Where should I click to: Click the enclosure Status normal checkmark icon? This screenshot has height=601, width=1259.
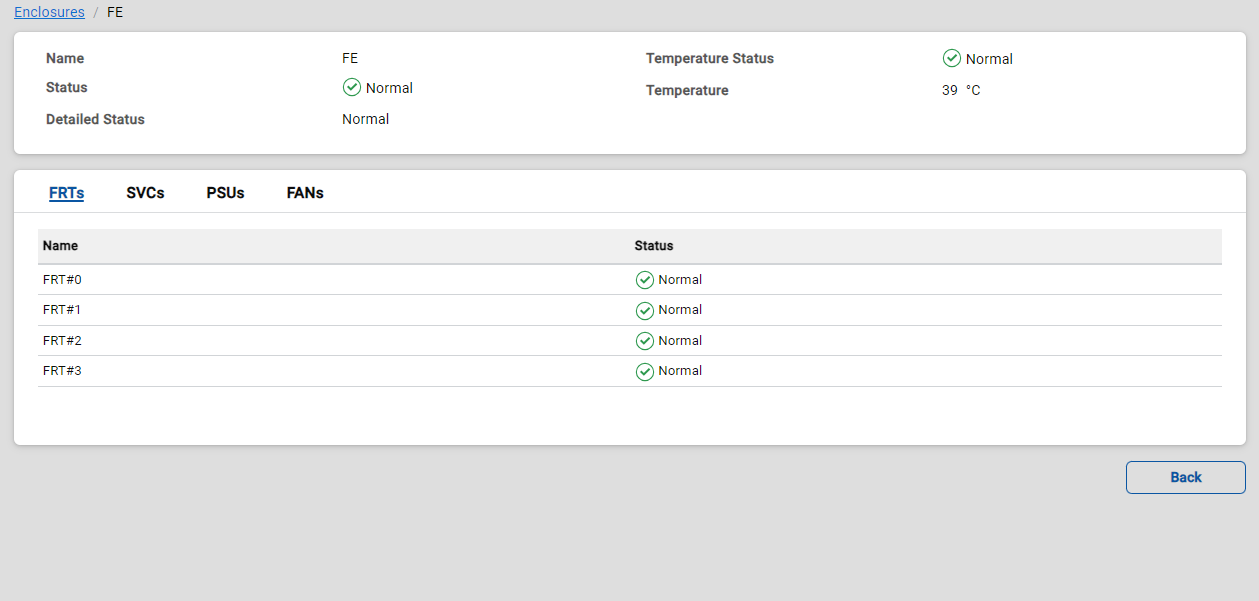coord(352,88)
